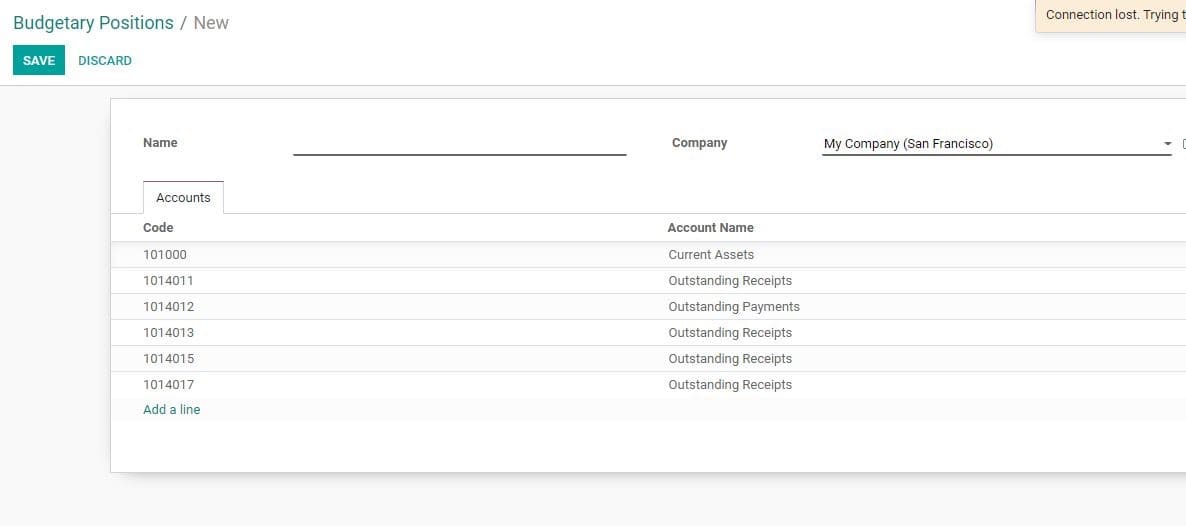1186x526 pixels.
Task: Click the SAVE button
Action: tap(38, 61)
